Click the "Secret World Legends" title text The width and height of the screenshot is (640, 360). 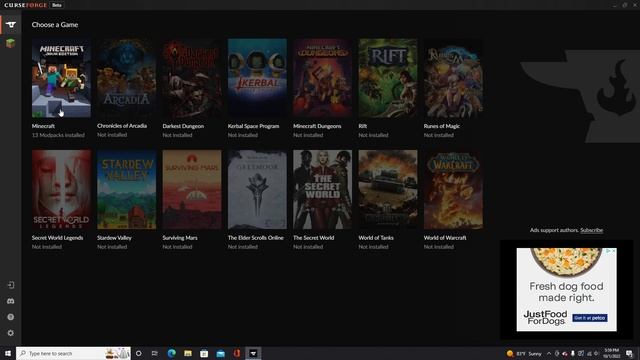[58, 238]
